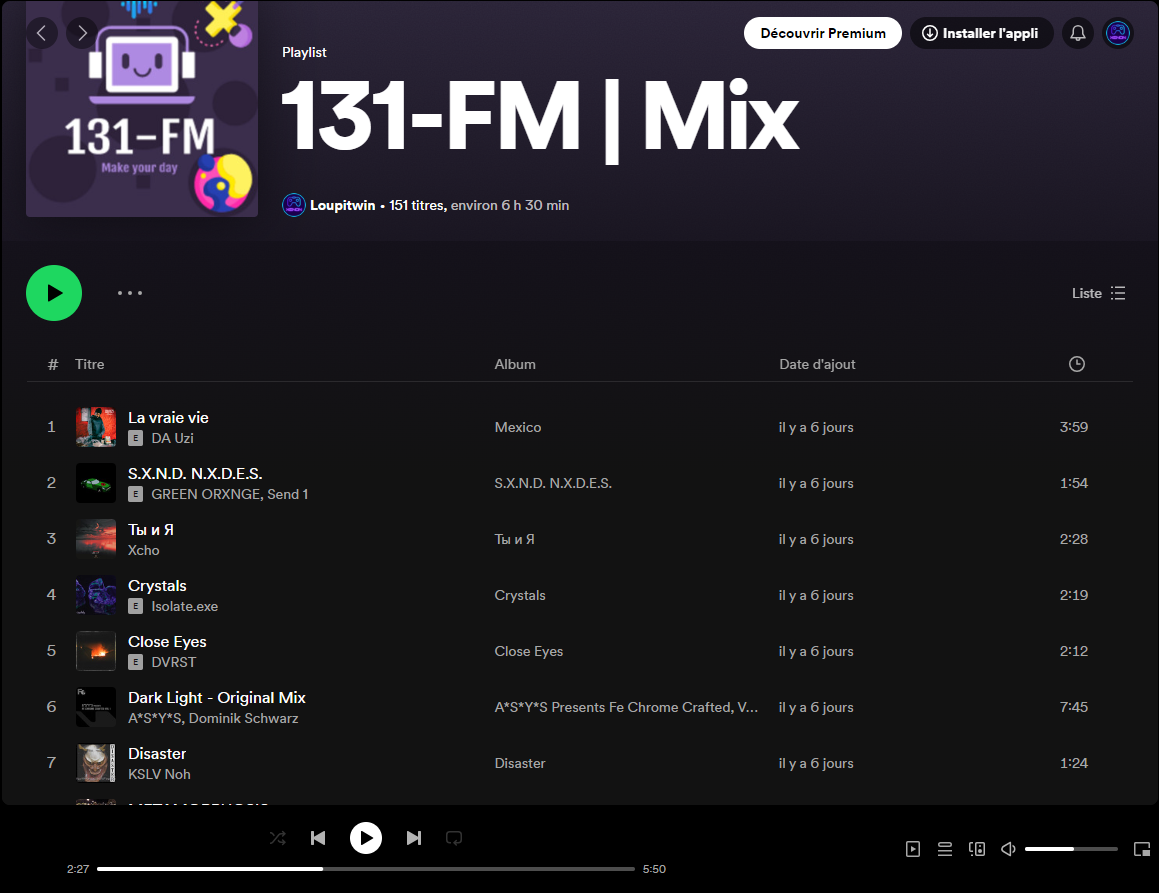Screen dimensions: 1159x893
Task: Click the Dark Light cover thumbnail
Action: pos(96,708)
